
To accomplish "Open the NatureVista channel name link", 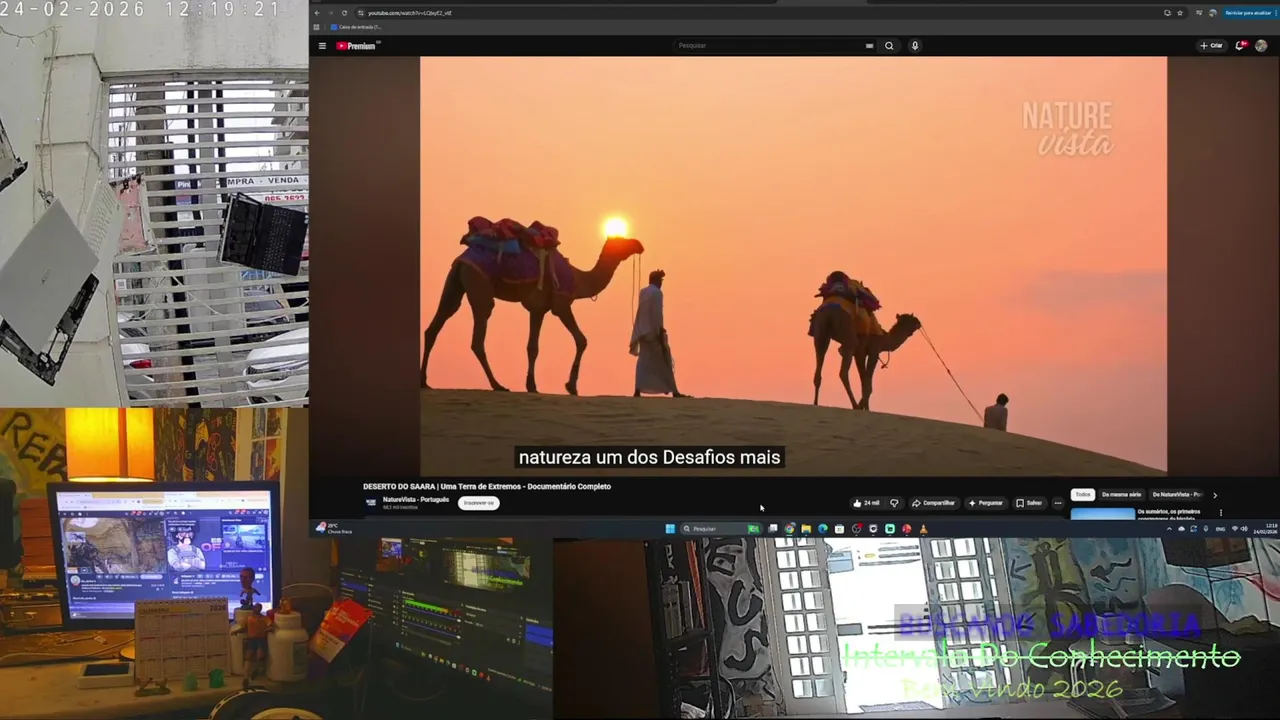I will [416, 499].
